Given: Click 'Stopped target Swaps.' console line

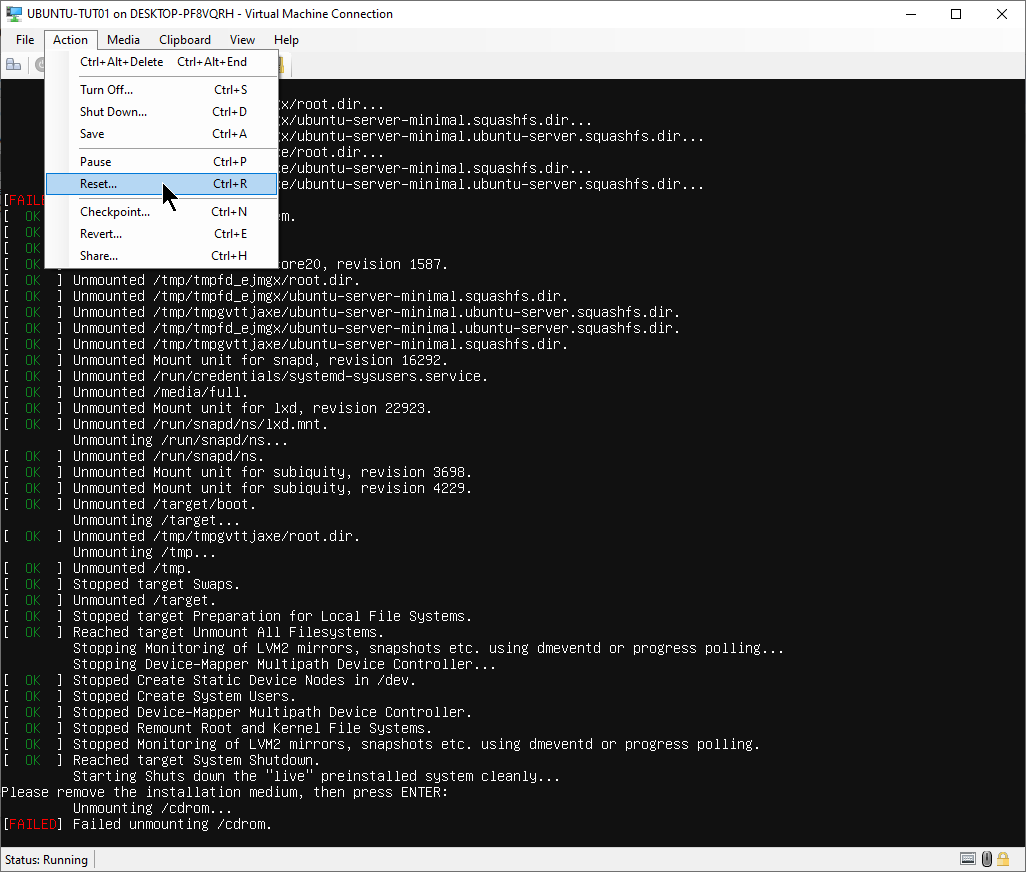Looking at the screenshot, I should 156,584.
